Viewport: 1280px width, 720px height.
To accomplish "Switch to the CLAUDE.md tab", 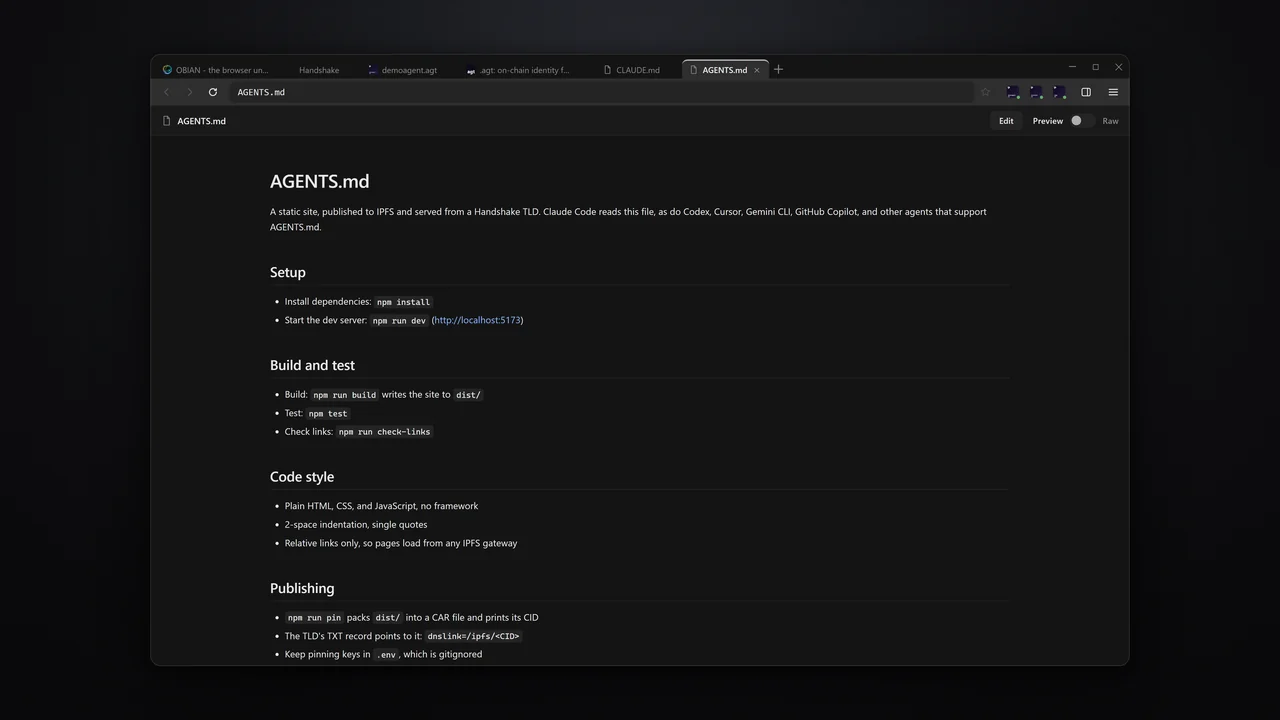I will point(633,70).
